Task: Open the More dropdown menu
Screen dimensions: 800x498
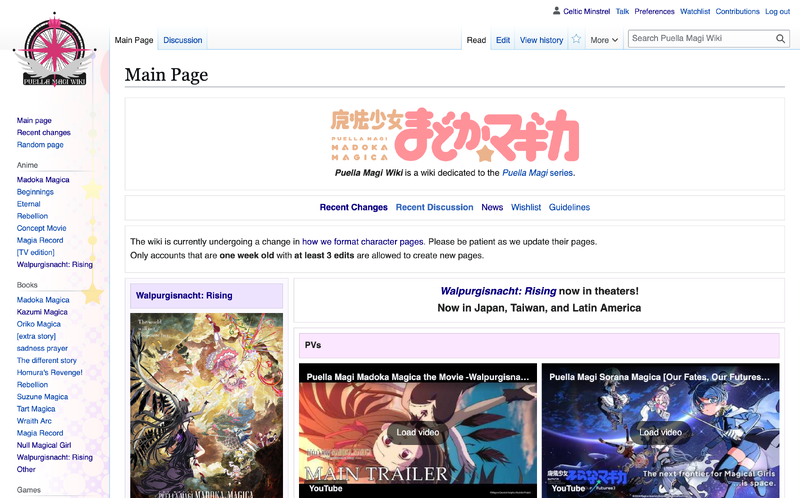Action: [604, 40]
